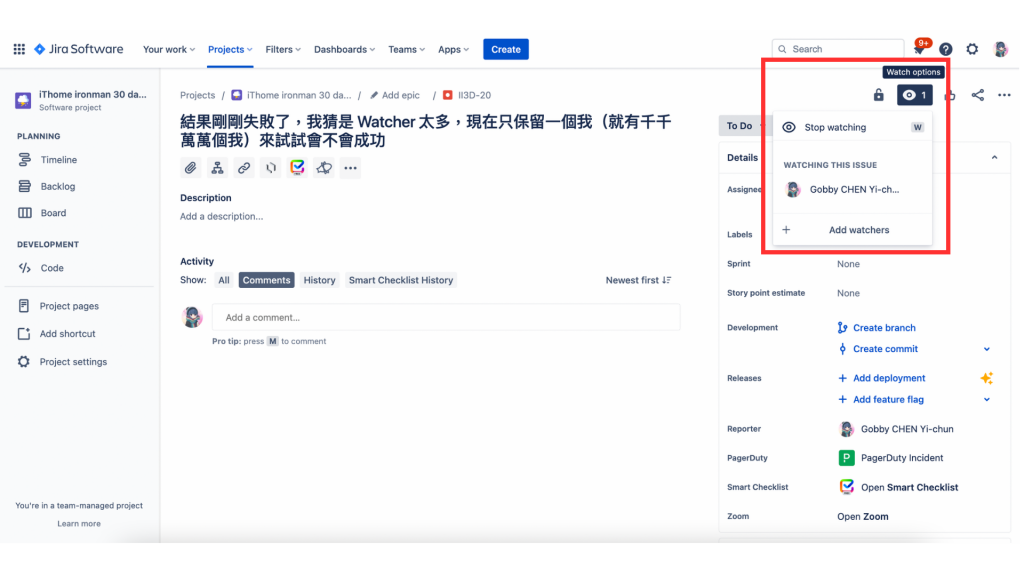This screenshot has width=1024, height=576.
Task: Click the Project settings gear icon
Action: point(24,362)
